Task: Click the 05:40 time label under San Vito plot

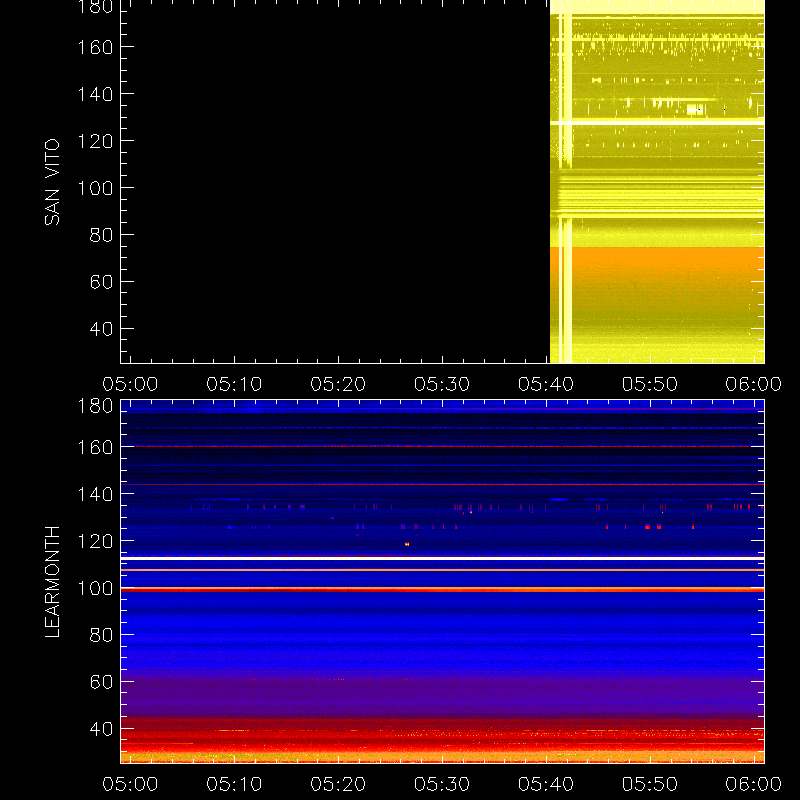Action: [x=546, y=384]
